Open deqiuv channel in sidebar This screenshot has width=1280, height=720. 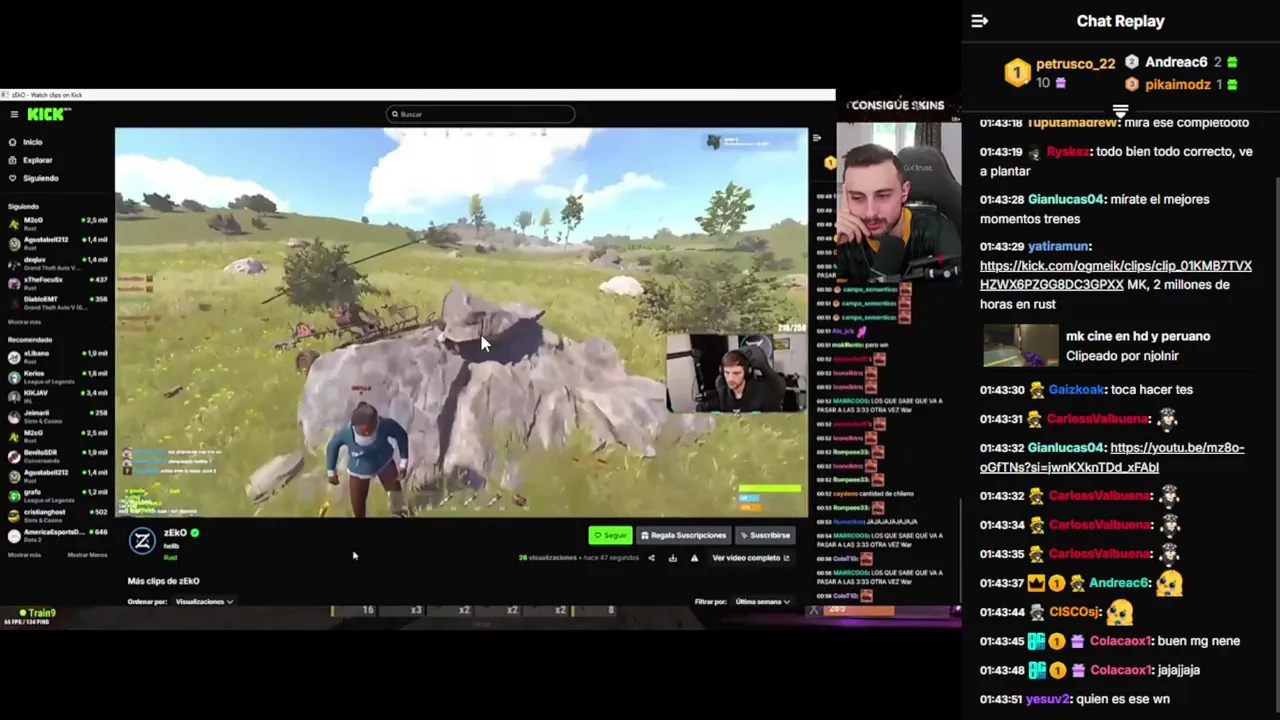coord(58,262)
